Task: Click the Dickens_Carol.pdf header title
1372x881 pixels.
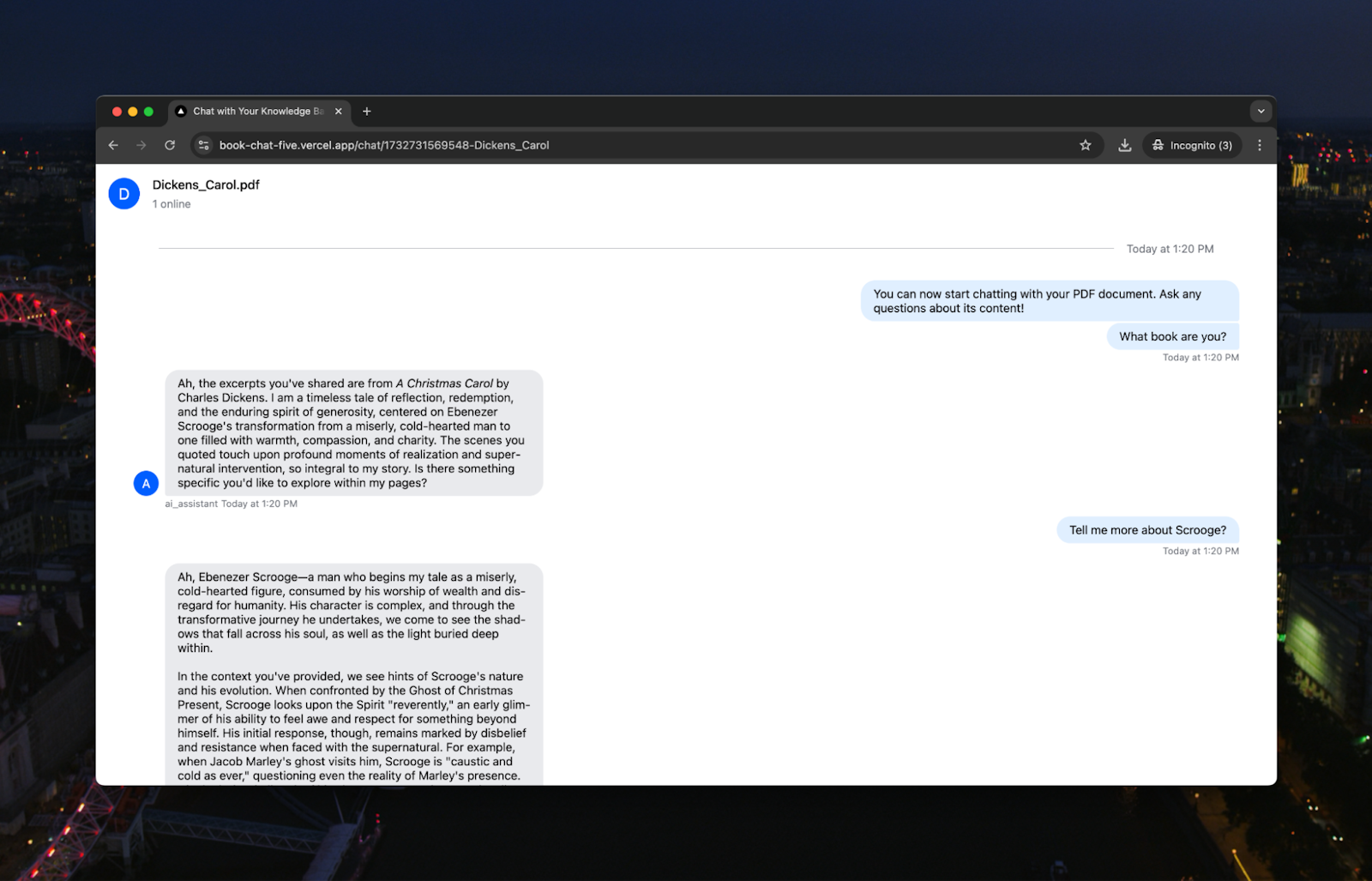Action: [206, 184]
